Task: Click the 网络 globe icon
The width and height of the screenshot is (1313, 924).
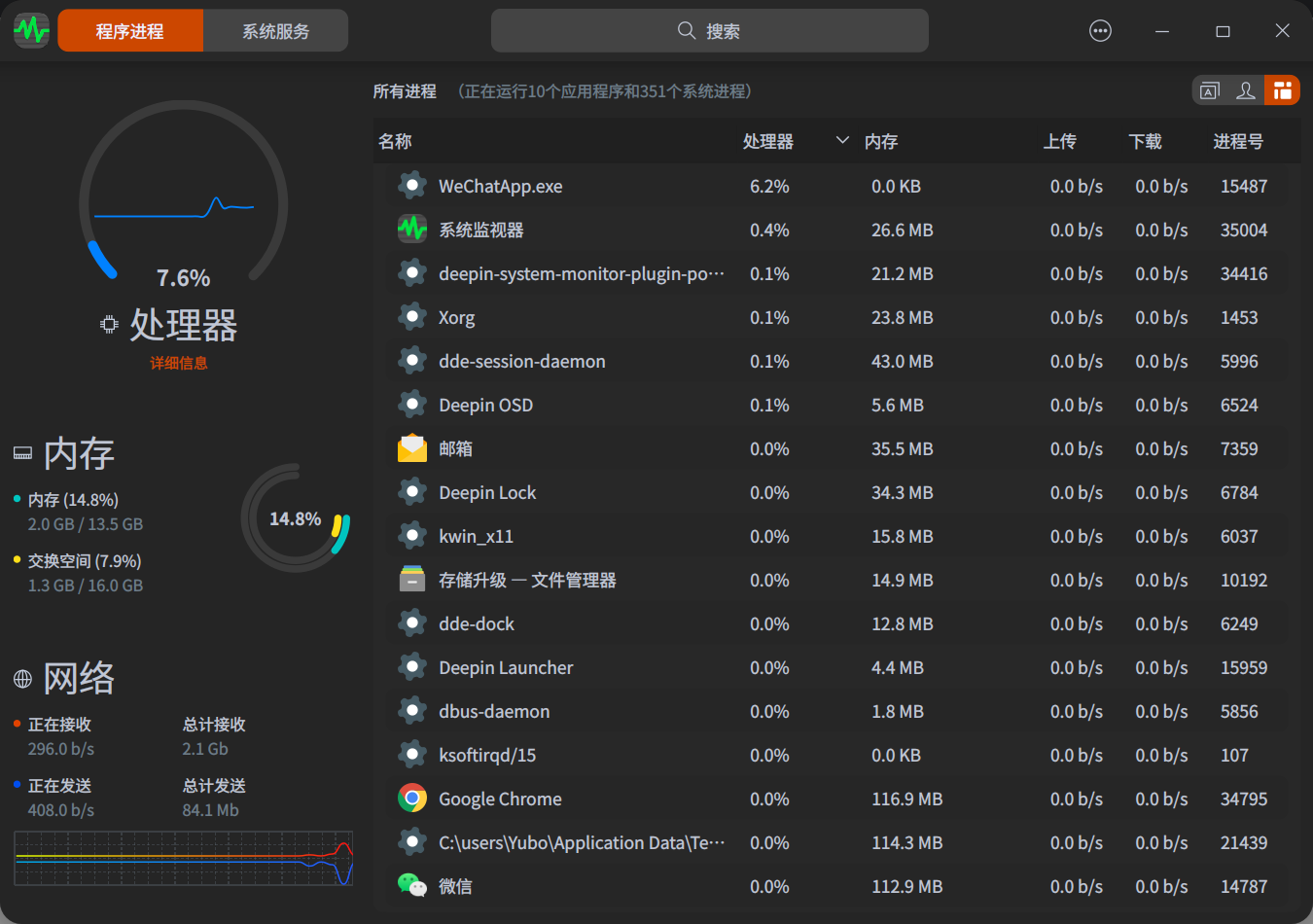Action: [x=22, y=679]
